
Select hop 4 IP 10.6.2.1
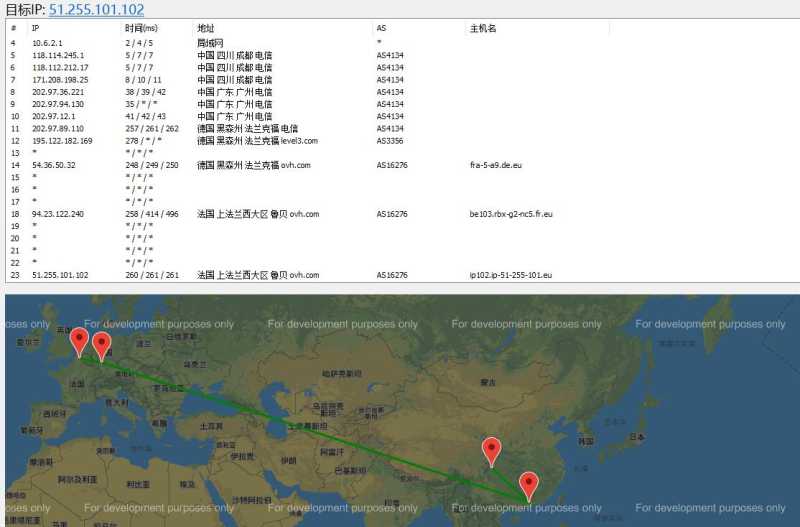[x=47, y=43]
